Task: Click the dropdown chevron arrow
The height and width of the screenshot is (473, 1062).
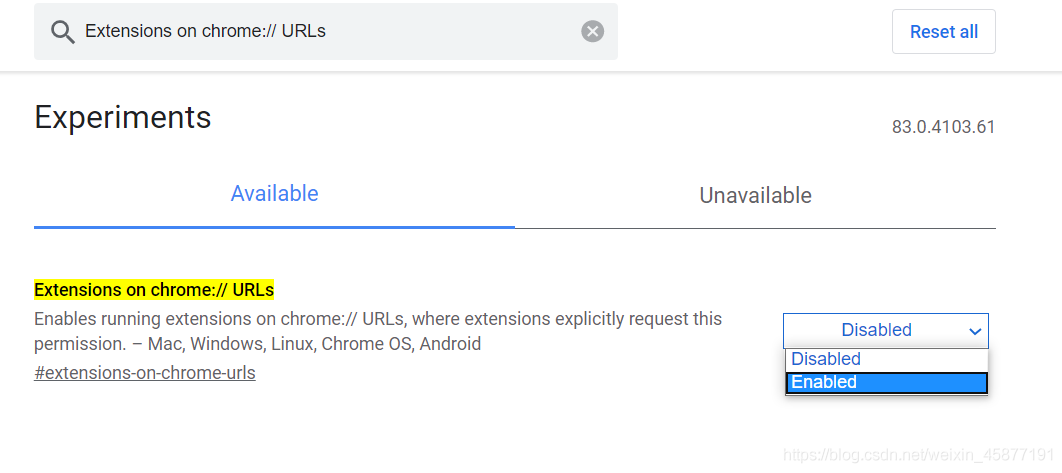Action: tap(975, 331)
